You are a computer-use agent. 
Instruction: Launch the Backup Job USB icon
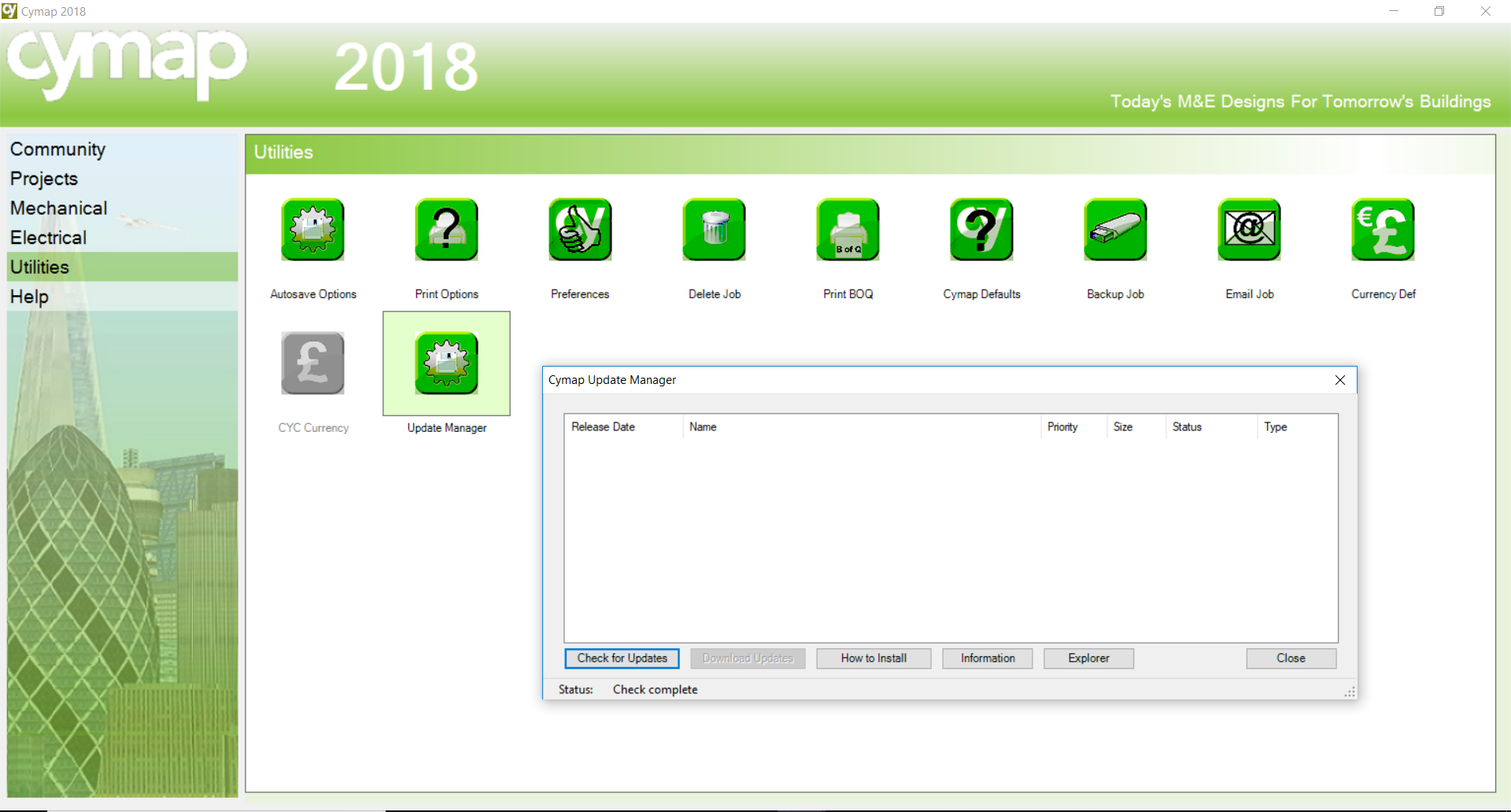coord(1115,229)
